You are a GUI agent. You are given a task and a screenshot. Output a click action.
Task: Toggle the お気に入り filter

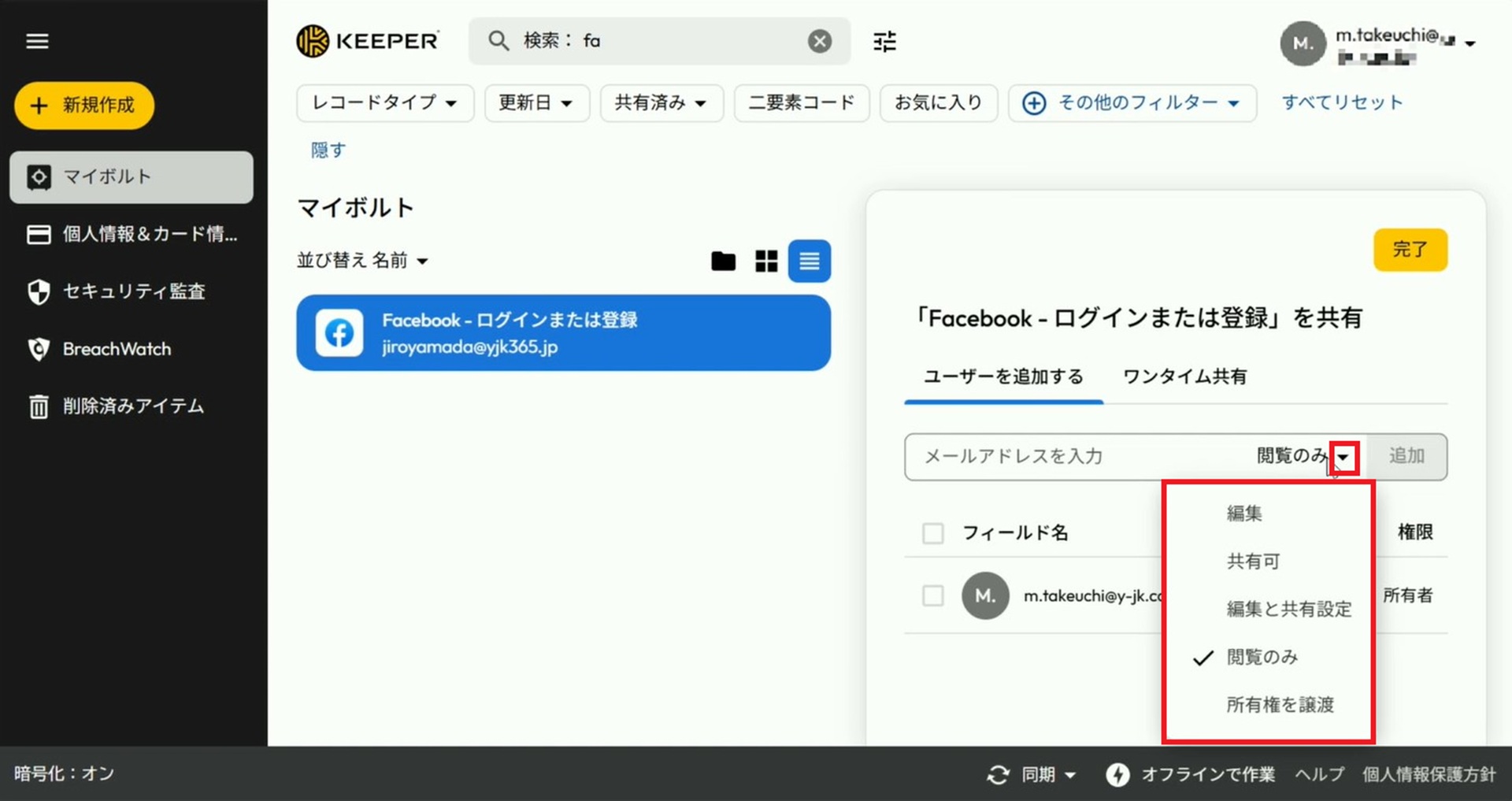point(938,102)
